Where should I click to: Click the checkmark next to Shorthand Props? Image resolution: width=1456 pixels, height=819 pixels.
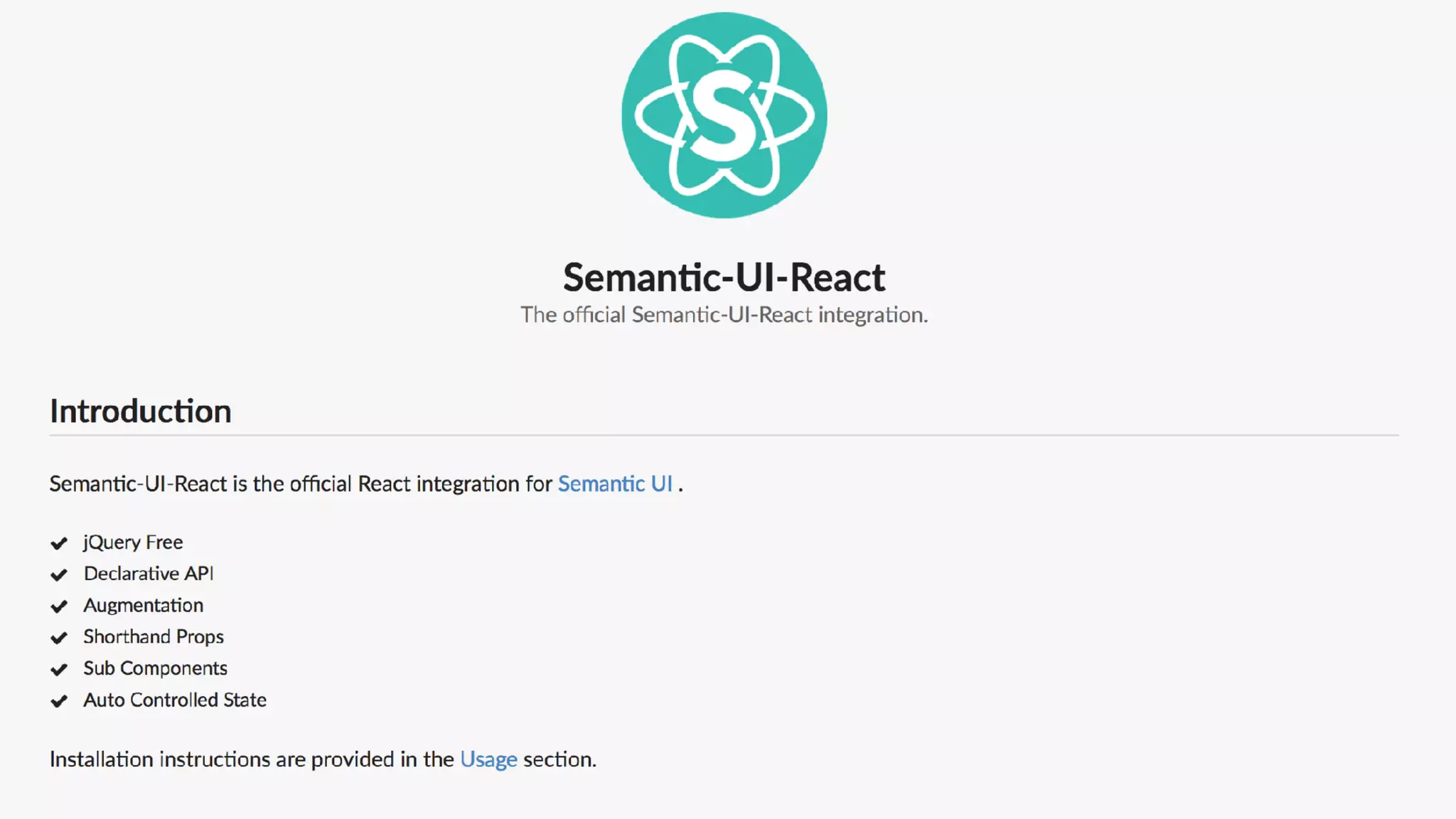pos(59,638)
